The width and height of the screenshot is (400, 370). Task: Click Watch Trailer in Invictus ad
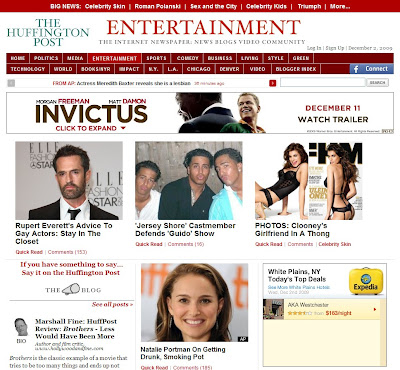point(333,119)
